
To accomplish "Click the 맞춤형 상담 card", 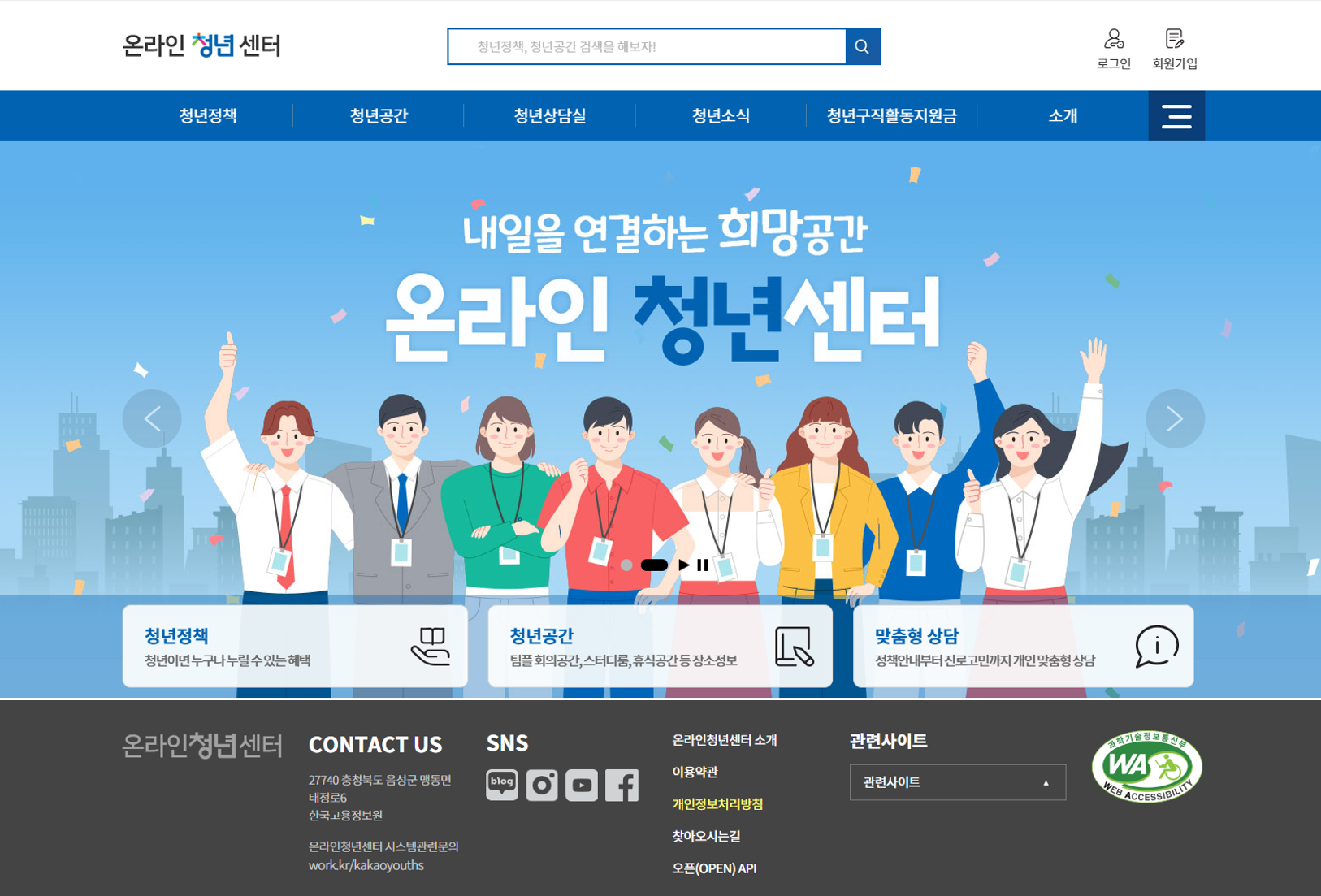I will [1023, 647].
